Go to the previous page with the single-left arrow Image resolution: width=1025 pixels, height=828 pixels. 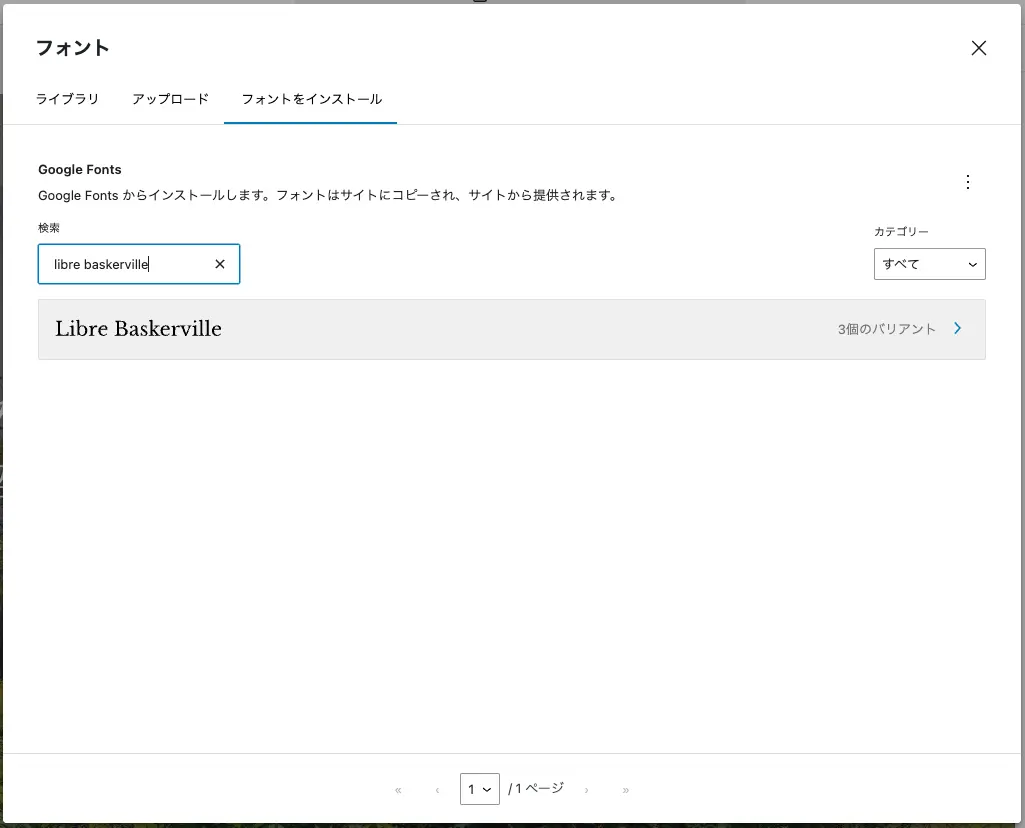(437, 790)
